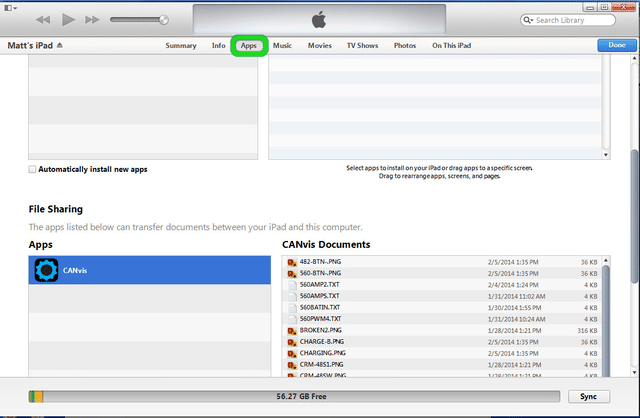Image resolution: width=640 pixels, height=418 pixels.
Task: Click the file icon beside 560PWM4.TXT
Action: [292, 319]
